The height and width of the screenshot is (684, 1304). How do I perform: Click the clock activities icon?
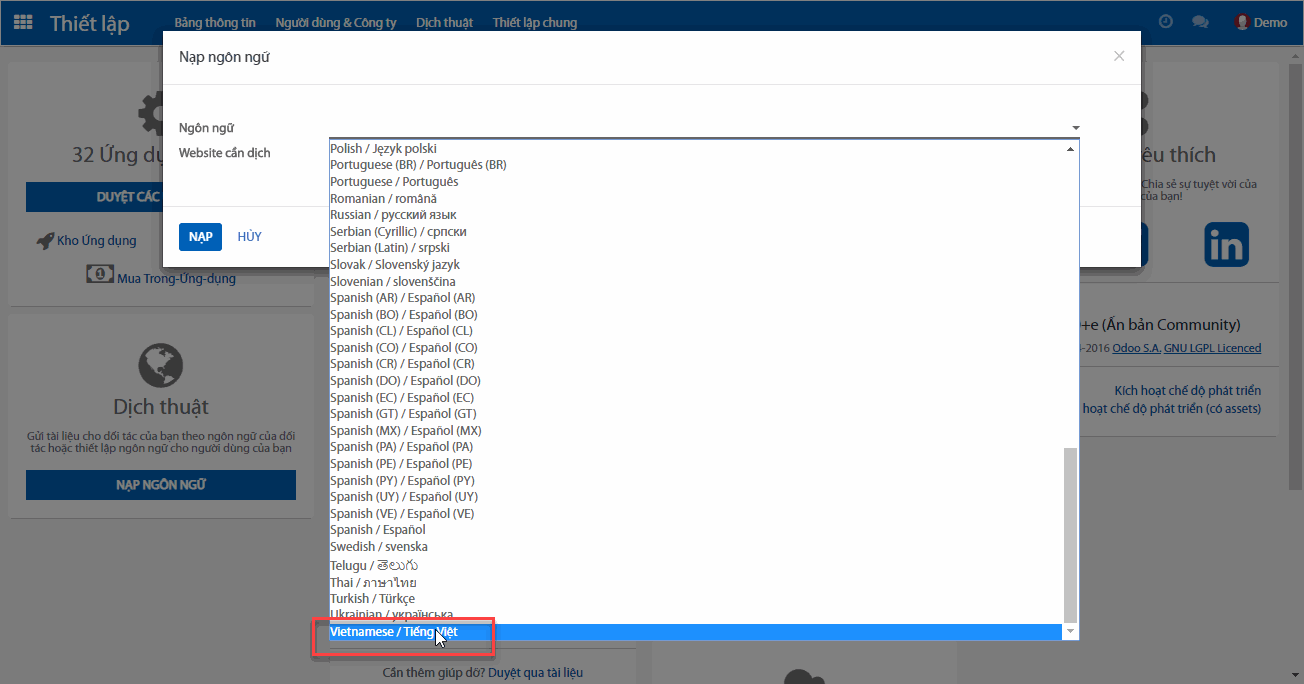[1166, 22]
